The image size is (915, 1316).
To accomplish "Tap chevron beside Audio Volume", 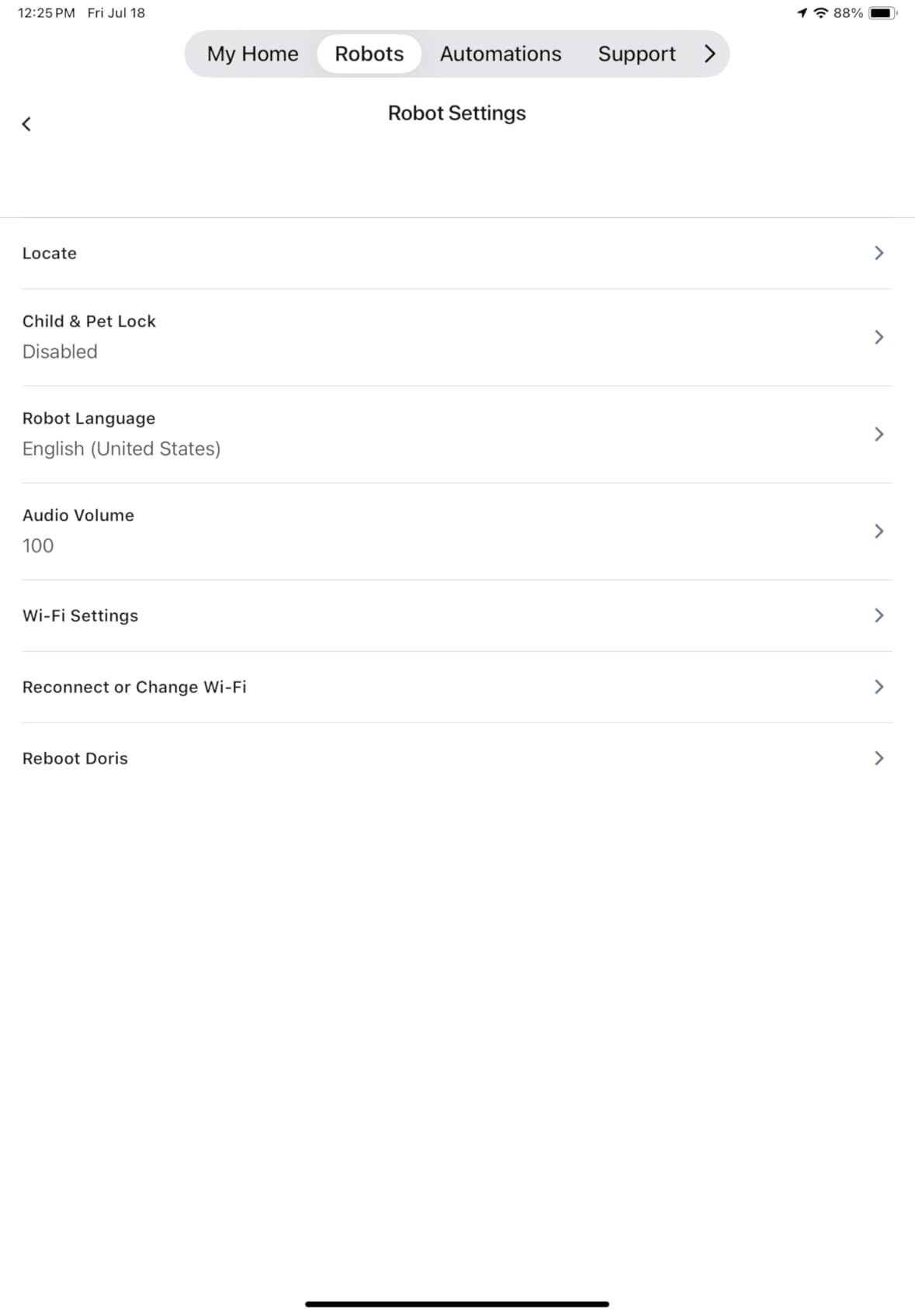I will 879,531.
